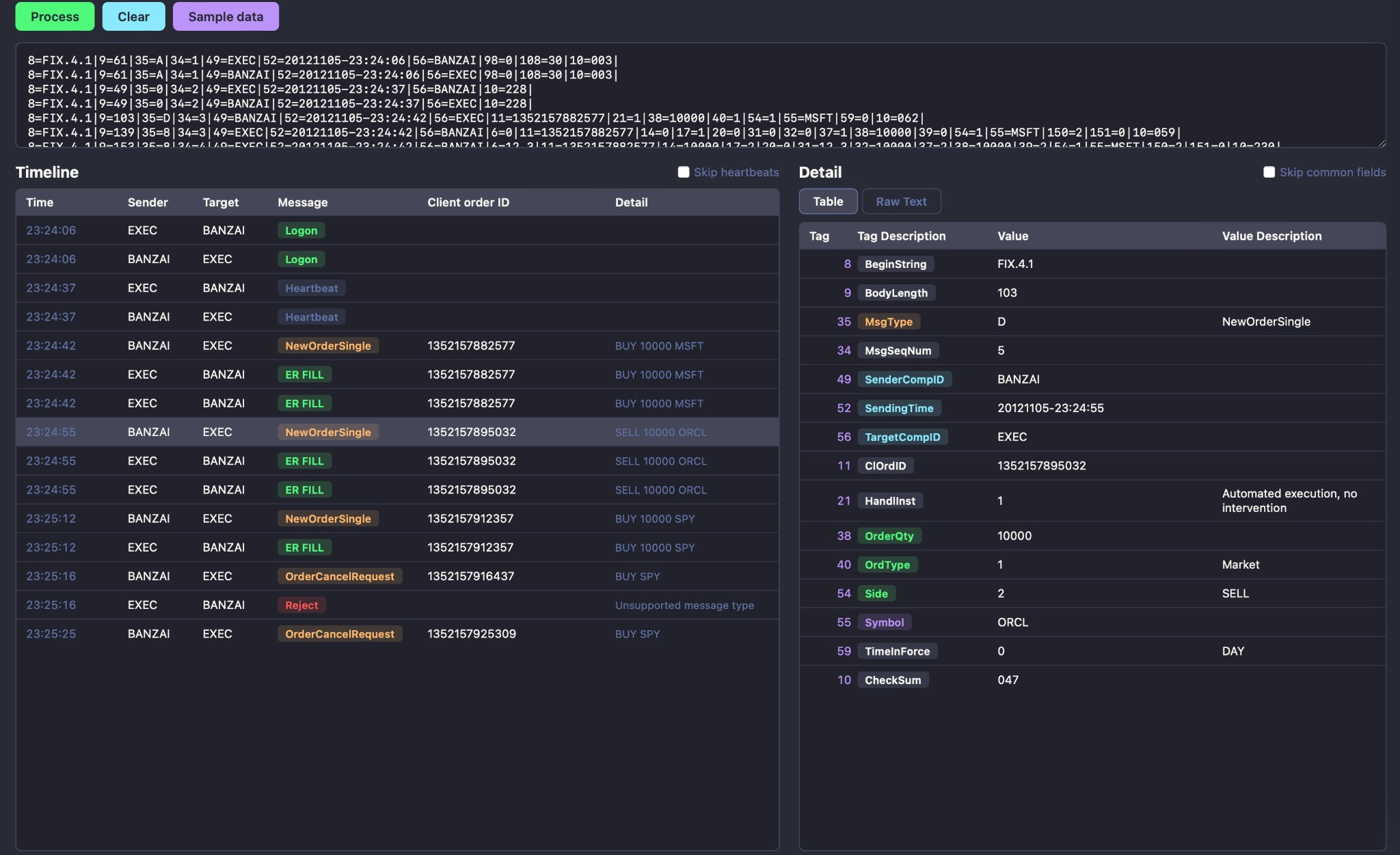
Task: Select the Symbol tag badge showing ORCL
Action: pyautogui.click(x=883, y=622)
